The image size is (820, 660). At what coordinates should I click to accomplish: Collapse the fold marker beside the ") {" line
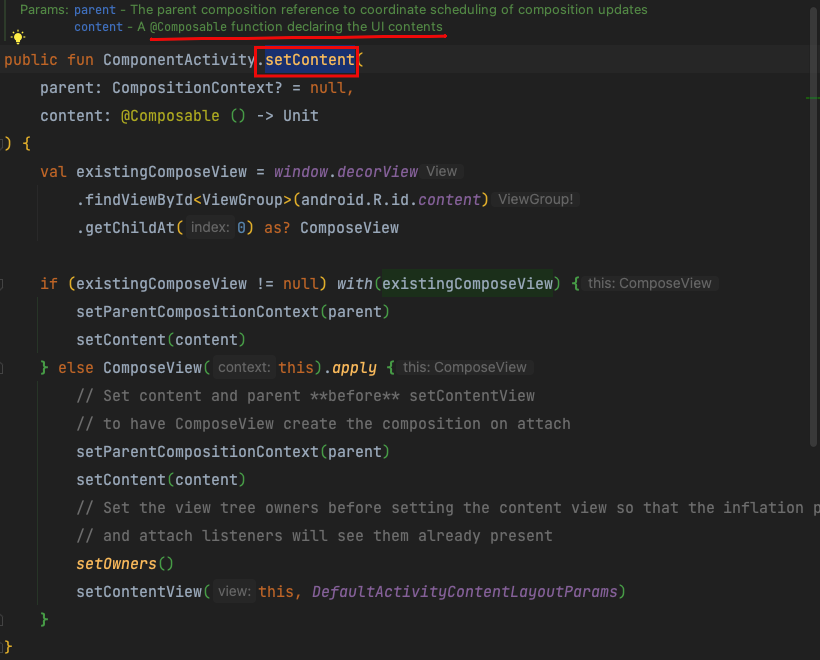coord(2,143)
